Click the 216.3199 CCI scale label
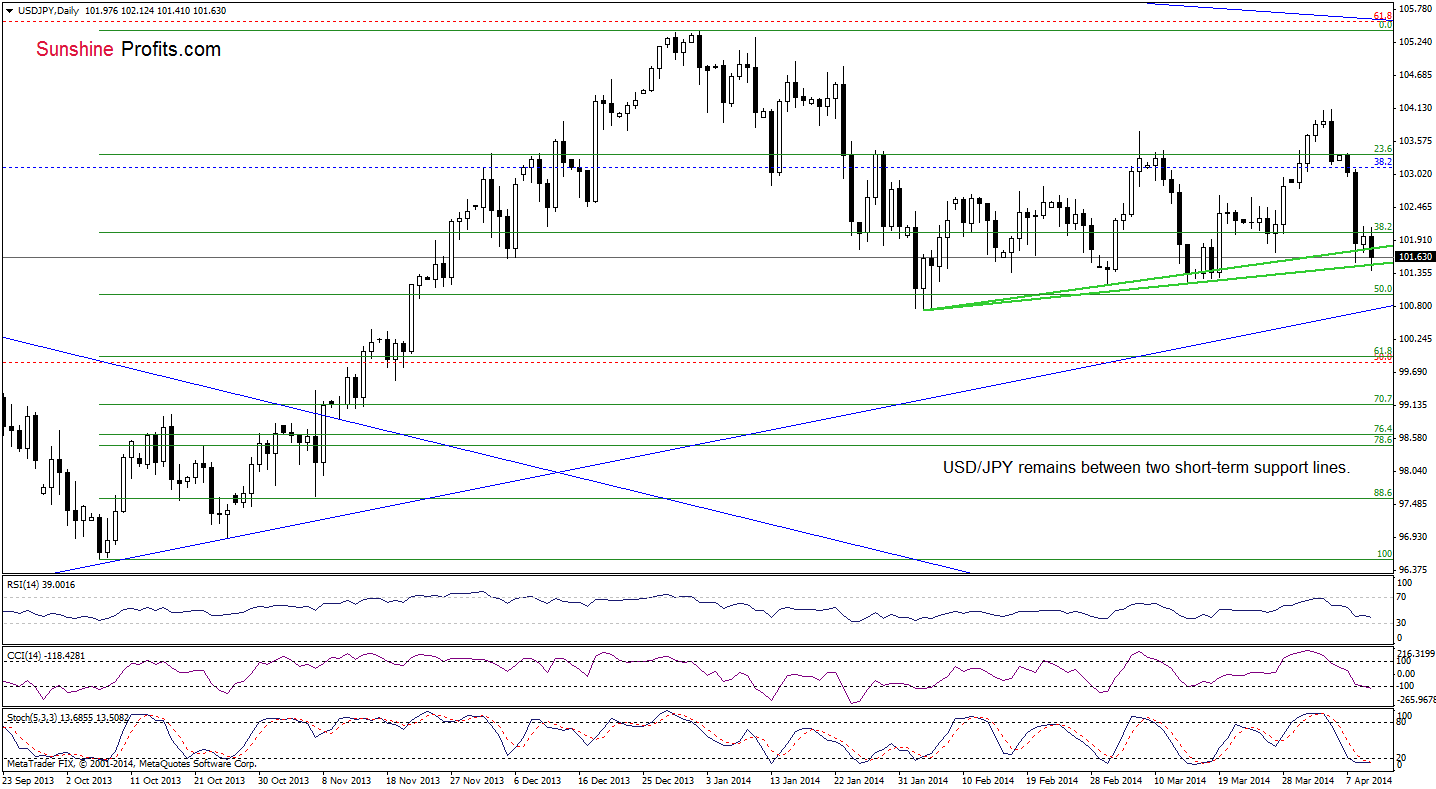 click(1416, 652)
